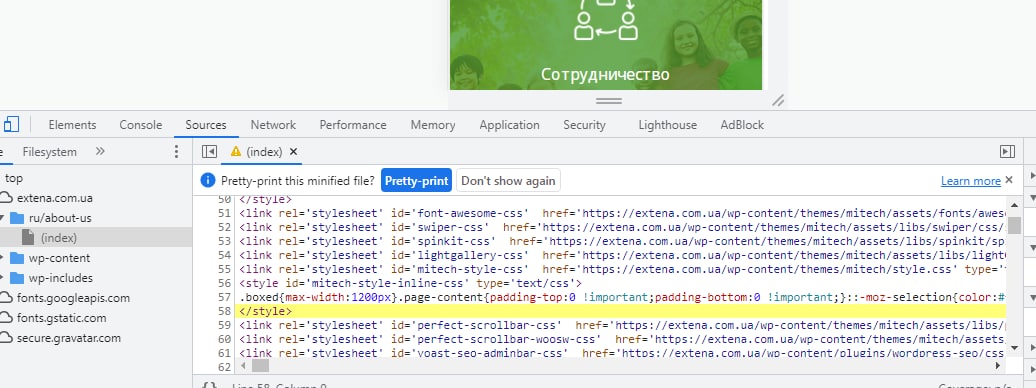Click the collaboration people icon
1036x388 pixels.
point(606,20)
